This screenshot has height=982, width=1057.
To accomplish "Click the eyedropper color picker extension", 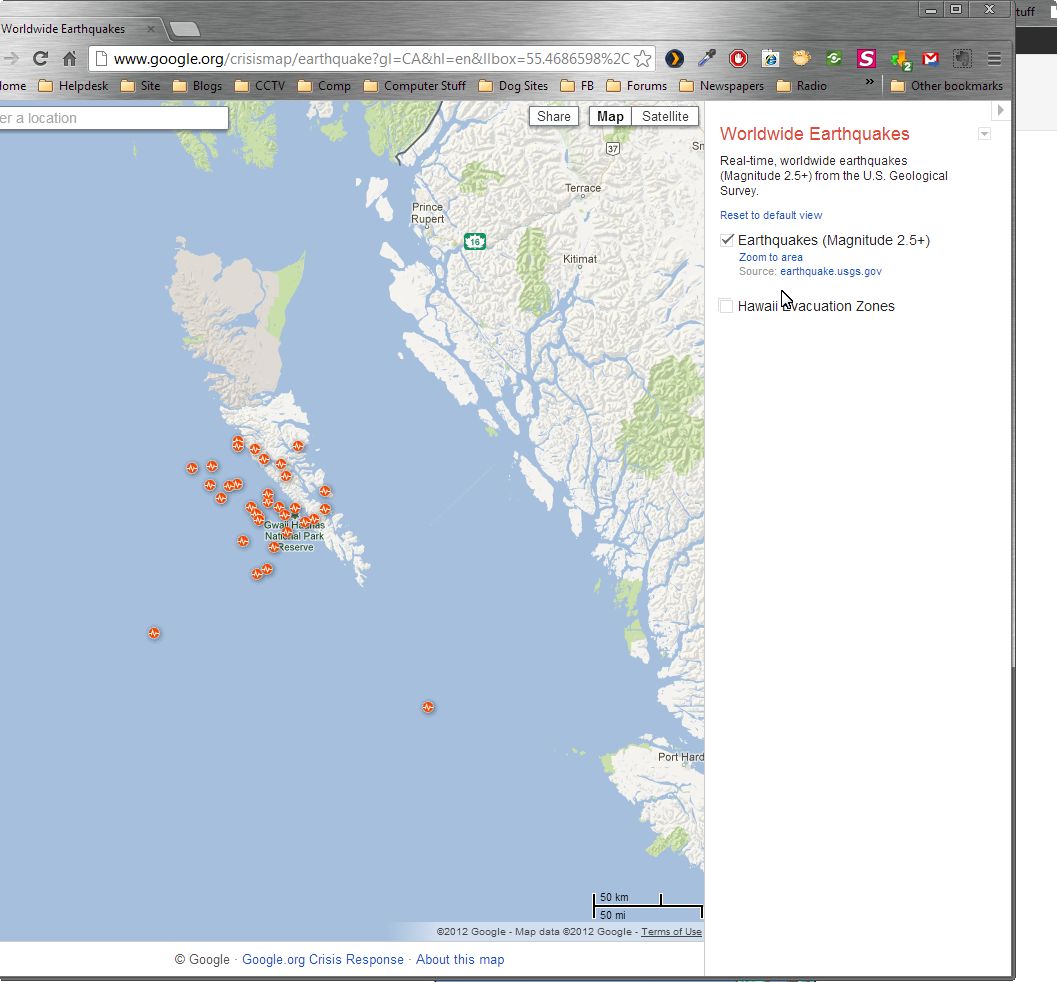I will coord(706,59).
